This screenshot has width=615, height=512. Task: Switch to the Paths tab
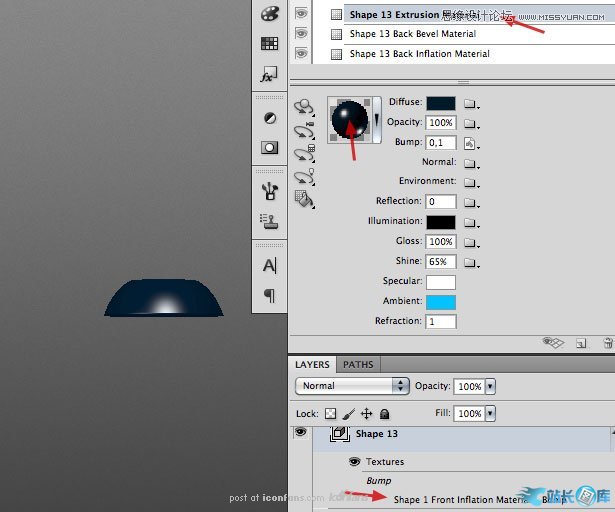(x=358, y=365)
